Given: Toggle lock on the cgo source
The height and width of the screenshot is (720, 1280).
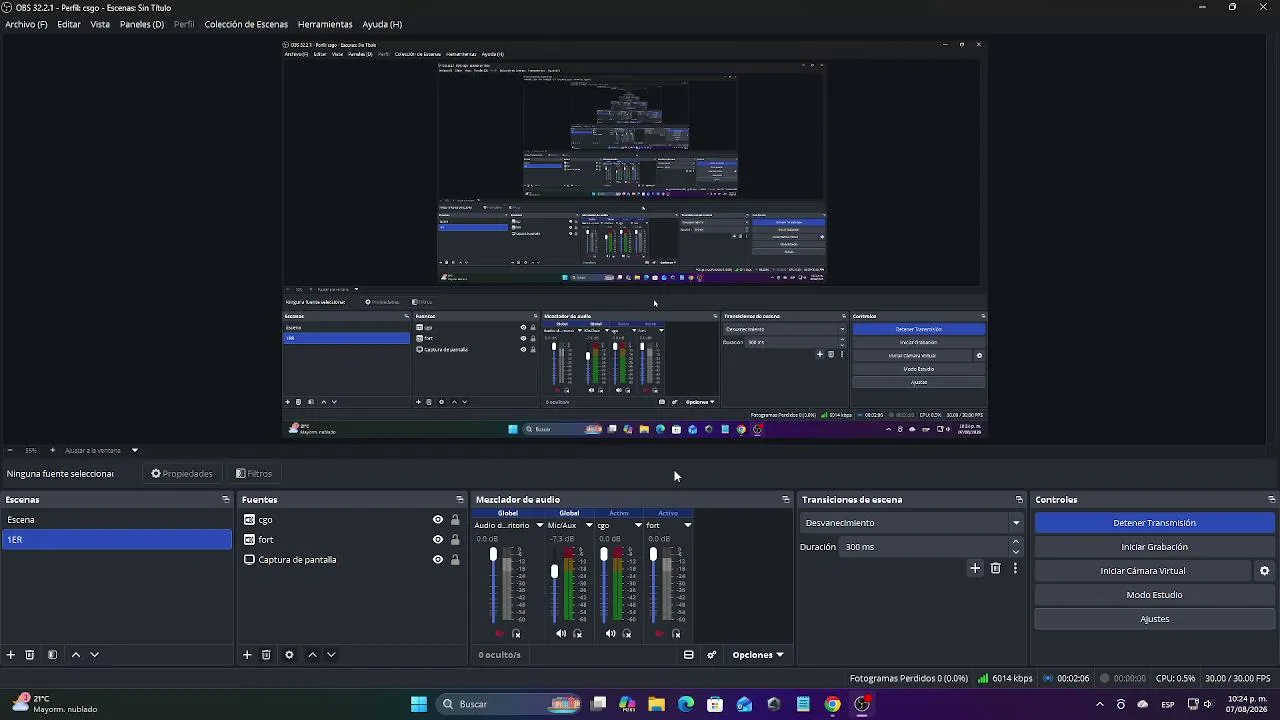Looking at the screenshot, I should [x=455, y=520].
